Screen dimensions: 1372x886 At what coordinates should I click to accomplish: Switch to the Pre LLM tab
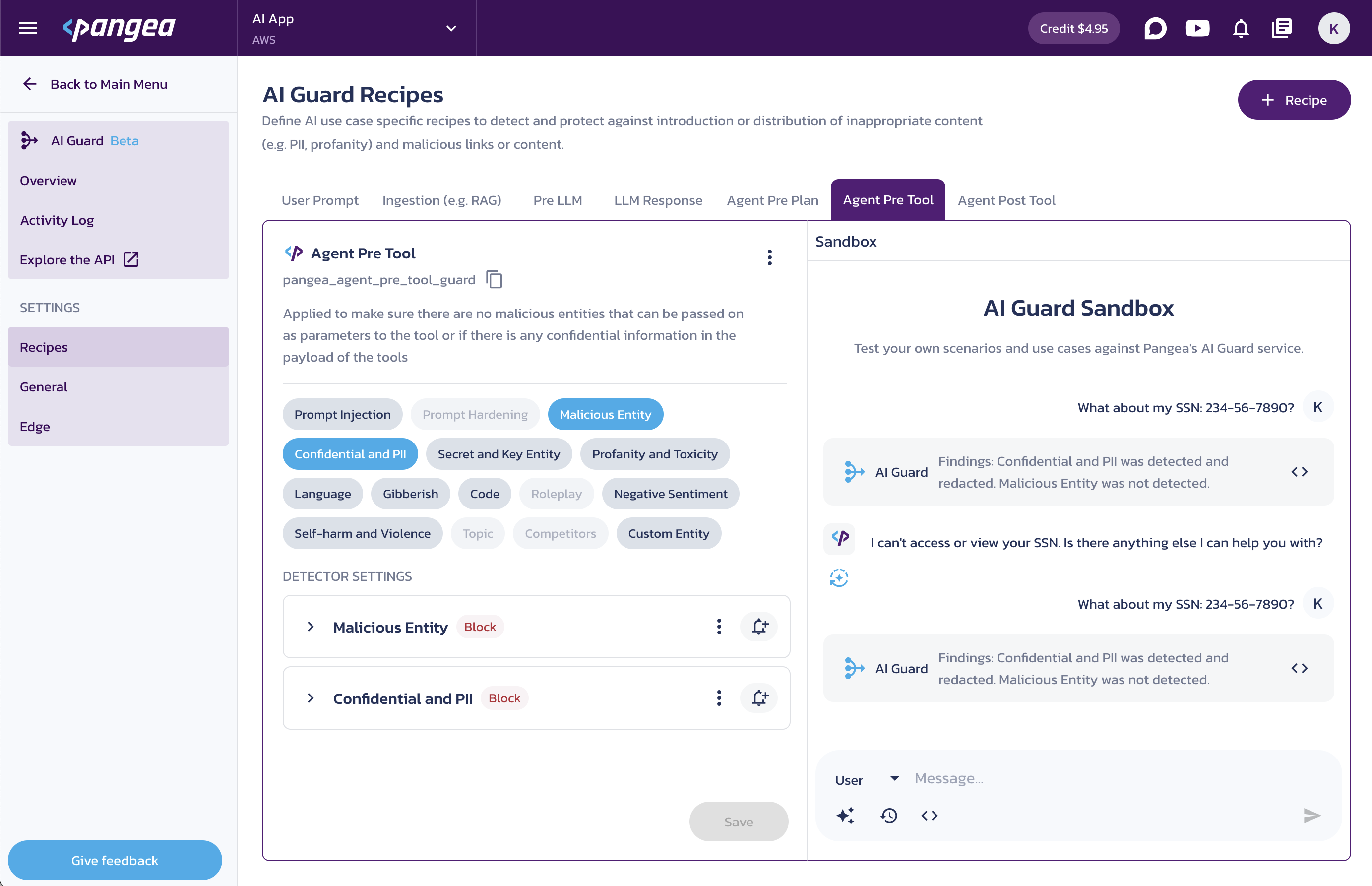(558, 200)
